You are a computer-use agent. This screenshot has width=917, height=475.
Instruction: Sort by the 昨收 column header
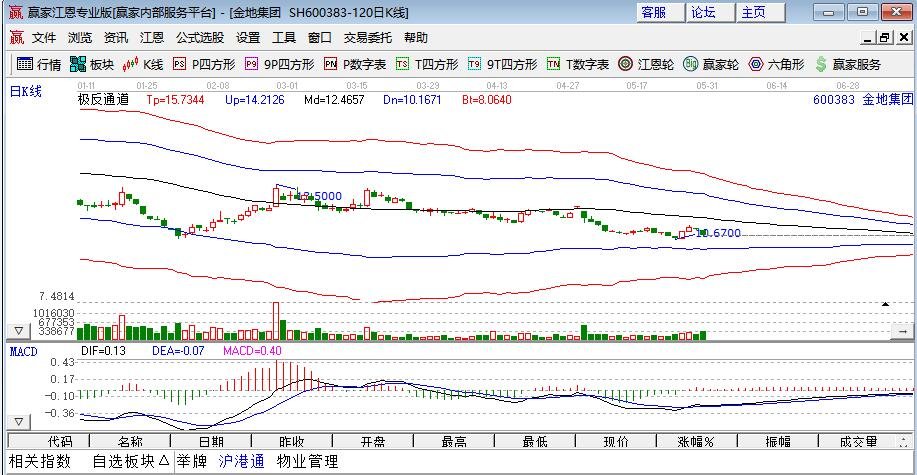tap(292, 442)
